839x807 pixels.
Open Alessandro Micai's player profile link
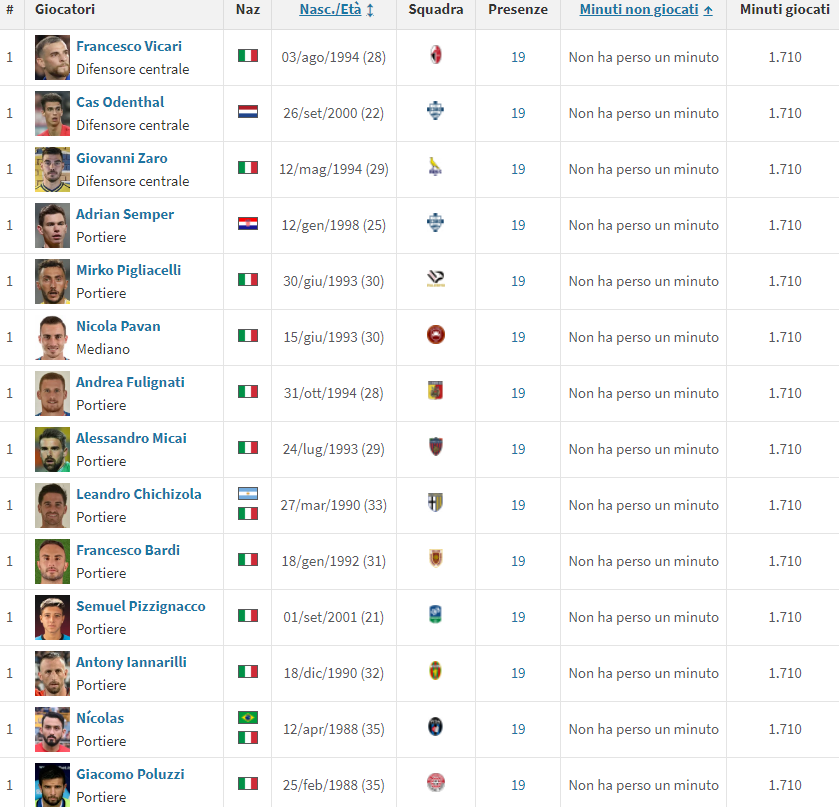click(131, 438)
